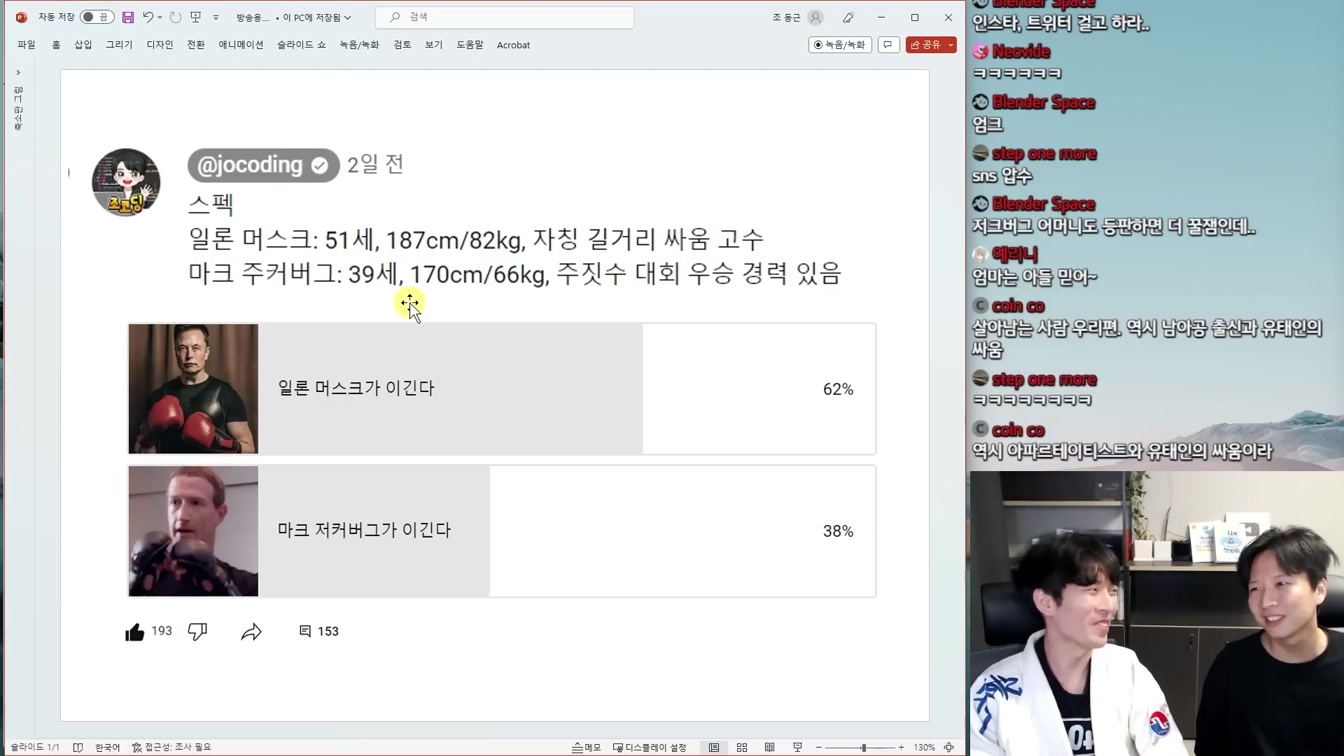
Task: Click the '스펙' heading text
Action: click(x=211, y=204)
